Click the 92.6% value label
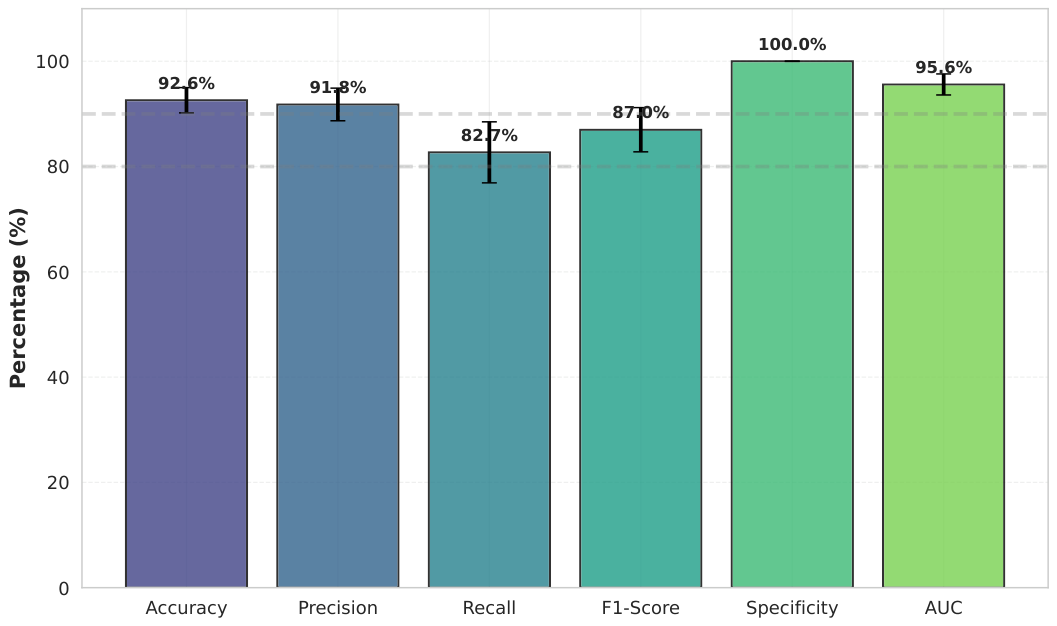The image size is (1057, 626). click(186, 84)
